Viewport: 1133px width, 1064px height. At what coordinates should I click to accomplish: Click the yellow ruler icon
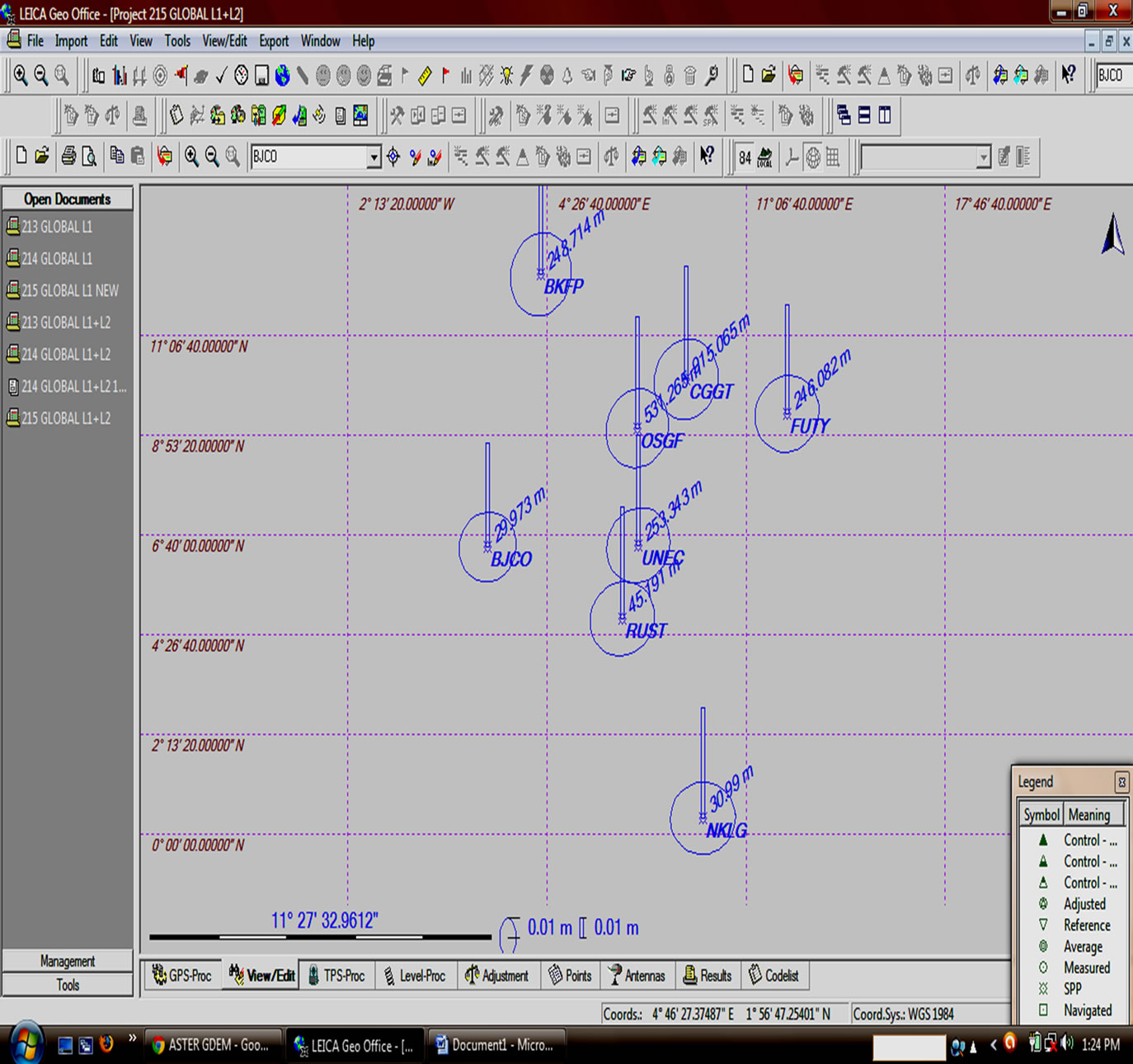pyautogui.click(x=425, y=76)
